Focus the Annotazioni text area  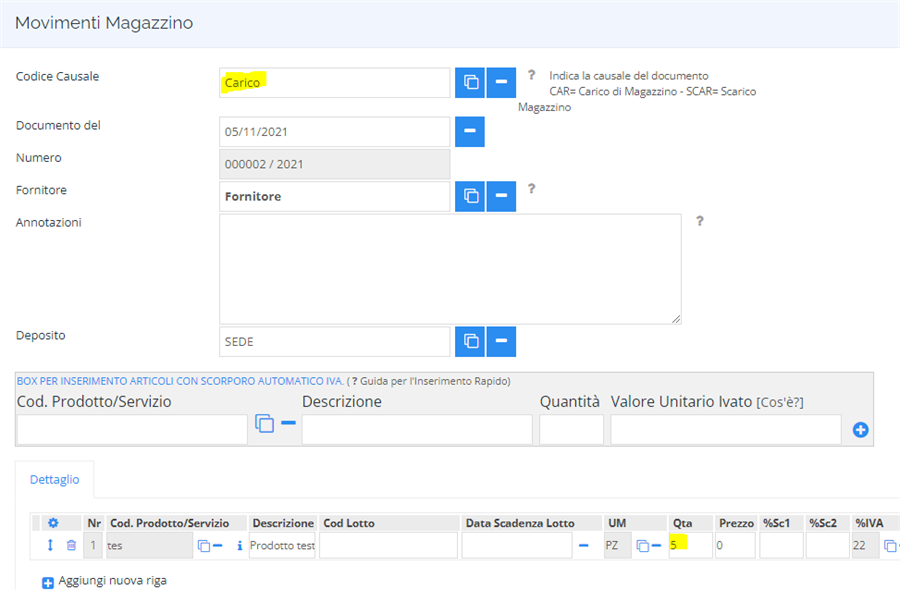point(451,269)
